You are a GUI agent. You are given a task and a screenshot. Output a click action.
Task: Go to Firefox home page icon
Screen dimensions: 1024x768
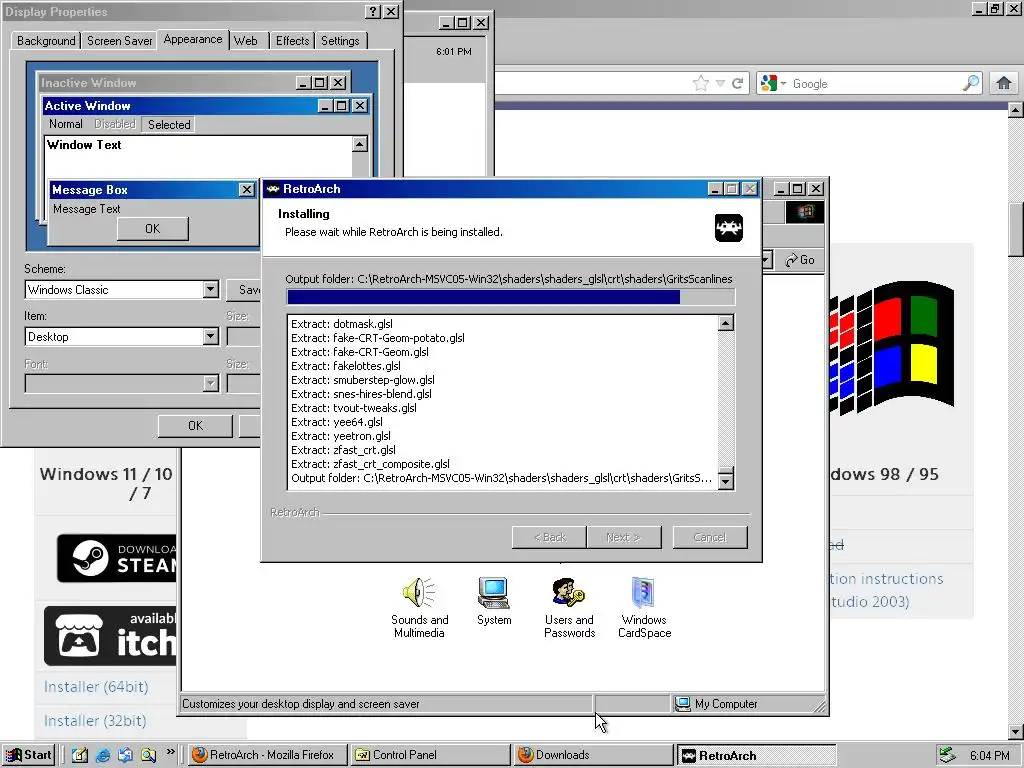(x=1004, y=83)
